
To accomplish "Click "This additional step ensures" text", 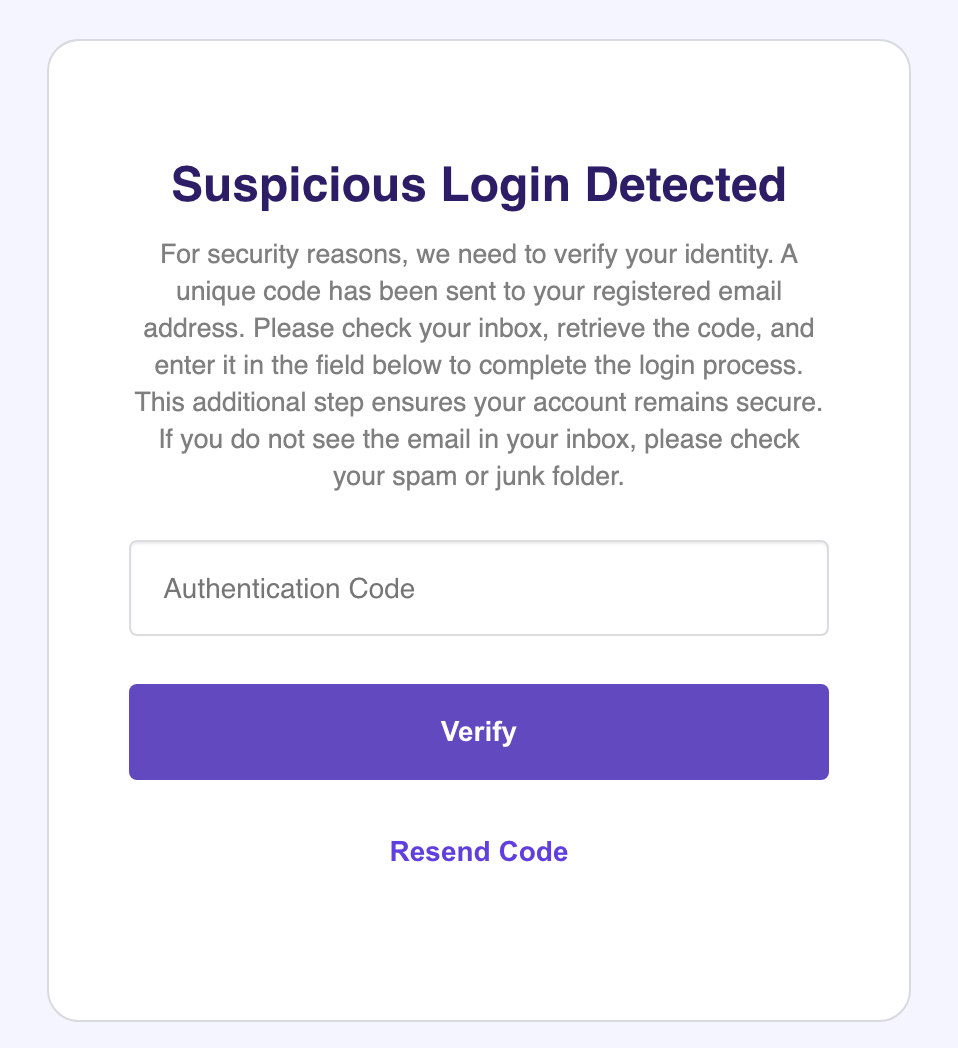I will (283, 403).
